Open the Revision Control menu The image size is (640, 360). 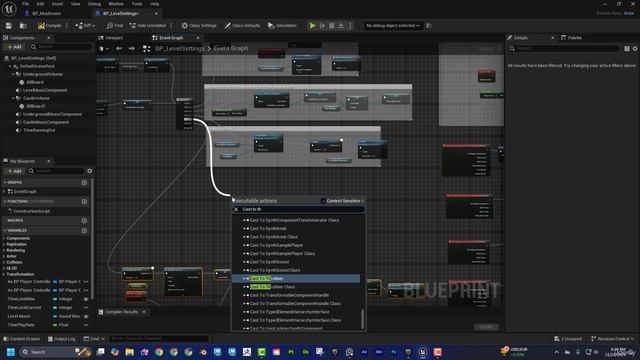[613, 339]
